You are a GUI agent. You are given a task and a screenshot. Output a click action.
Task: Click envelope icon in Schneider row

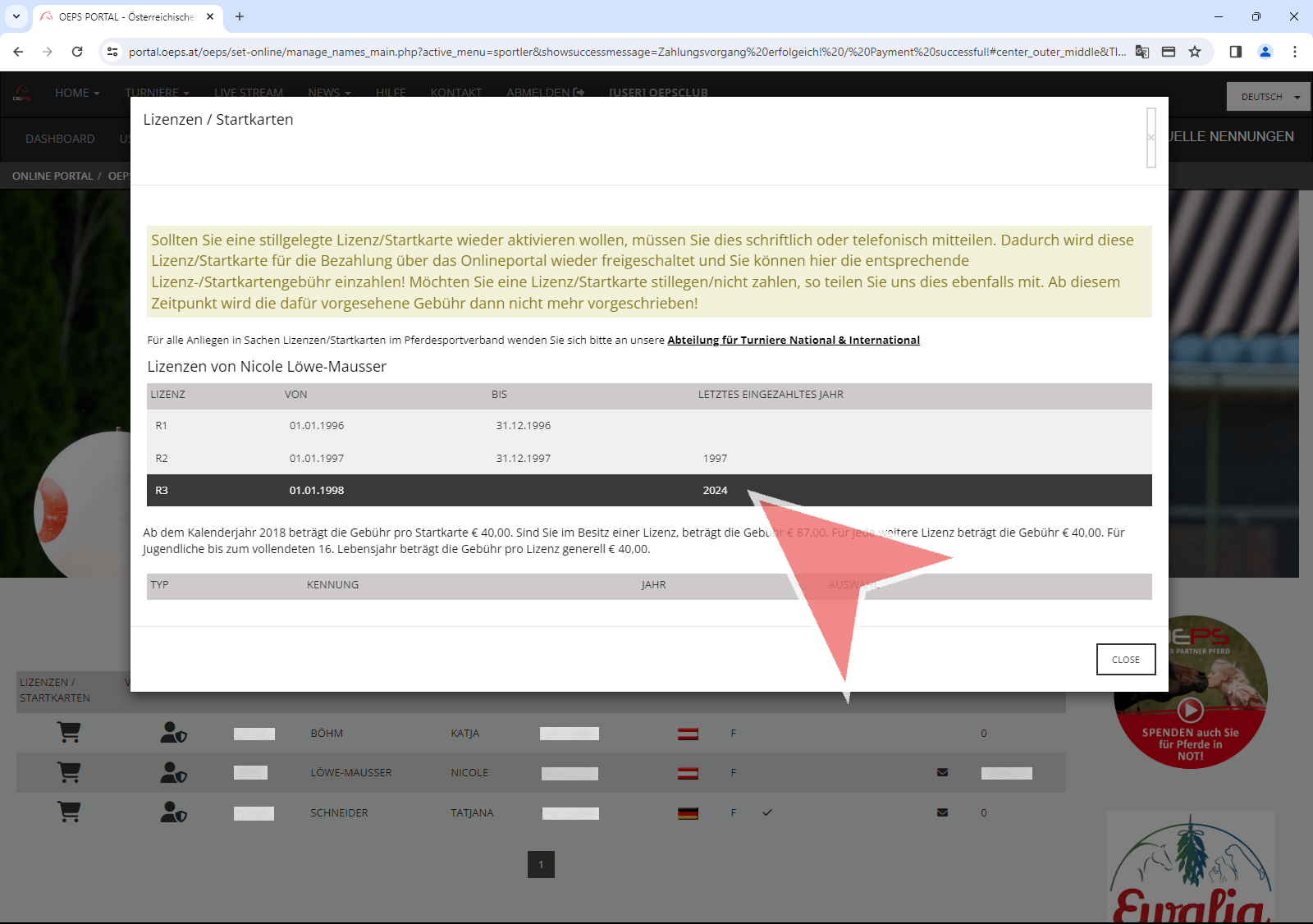[x=942, y=812]
